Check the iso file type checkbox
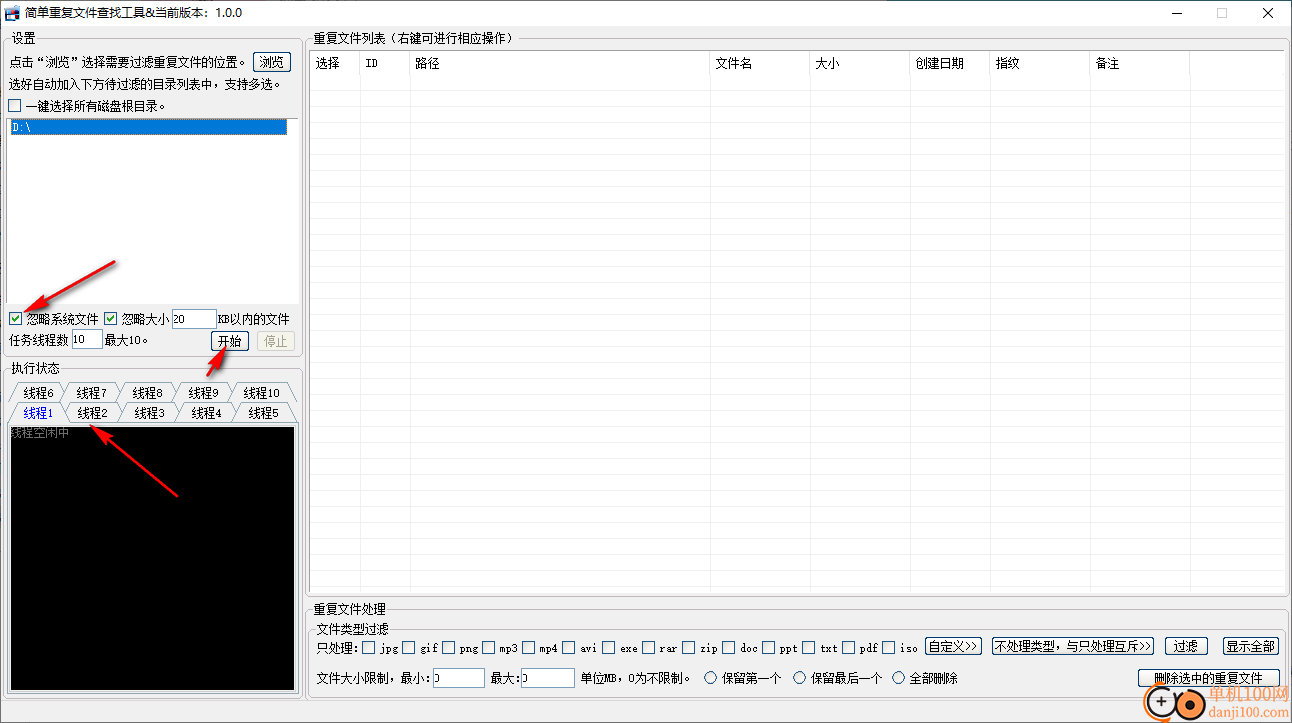Viewport: 1292px width, 723px height. [x=889, y=647]
